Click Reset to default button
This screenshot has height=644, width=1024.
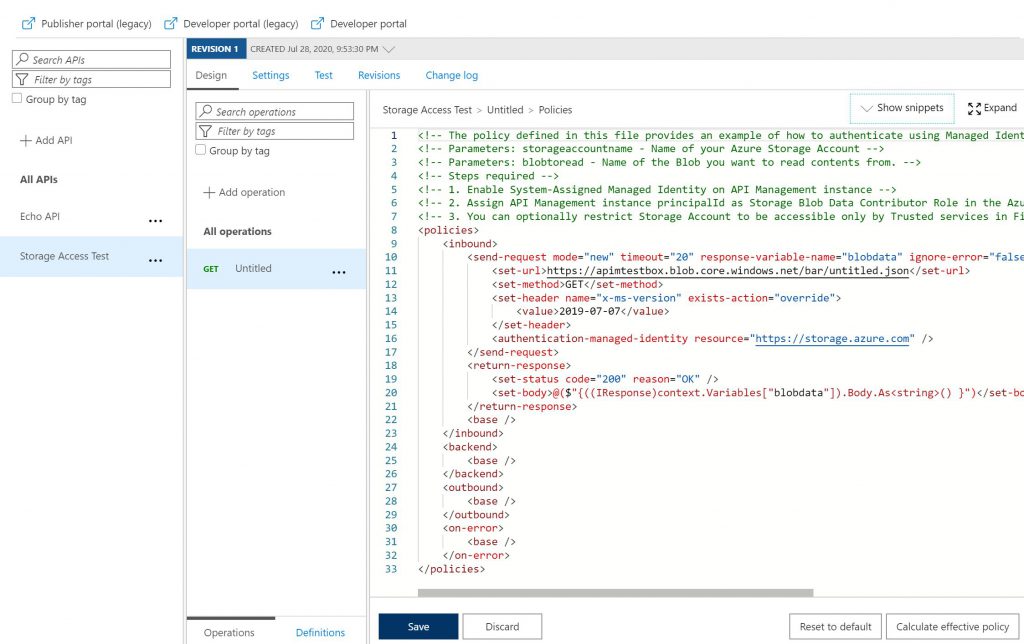tap(835, 626)
